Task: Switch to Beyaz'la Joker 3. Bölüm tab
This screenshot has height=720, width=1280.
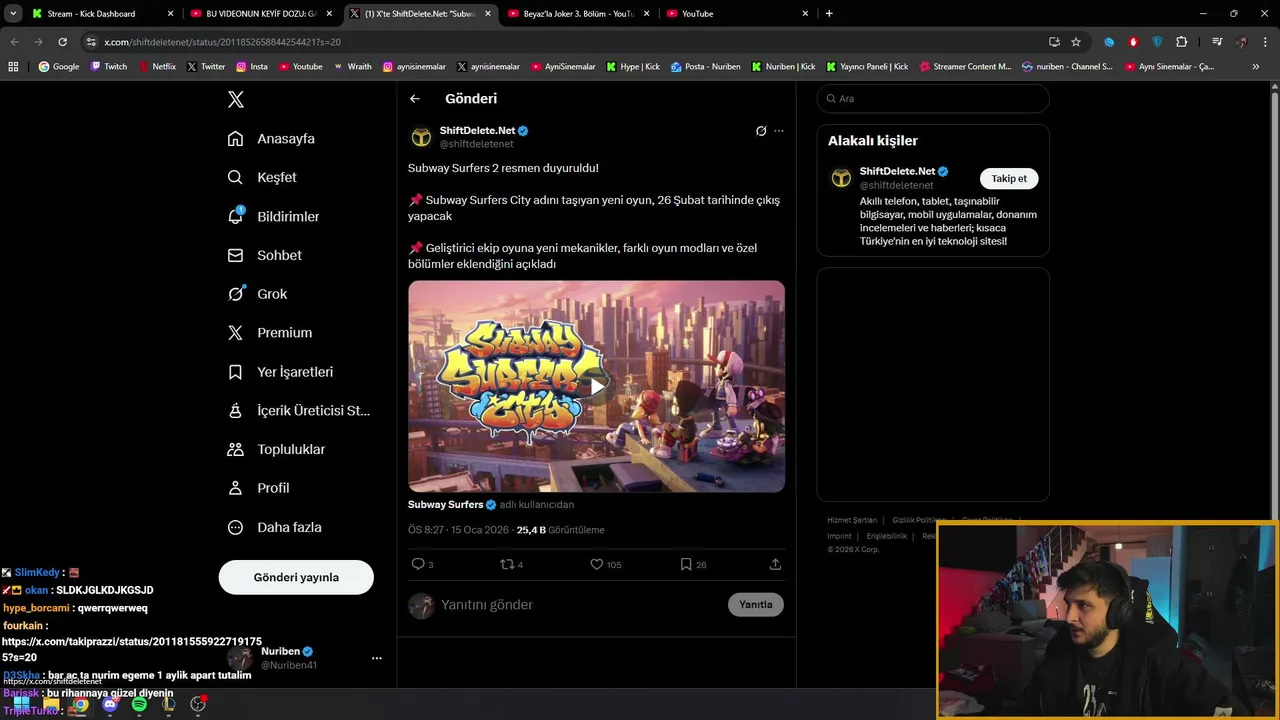Action: pyautogui.click(x=579, y=14)
